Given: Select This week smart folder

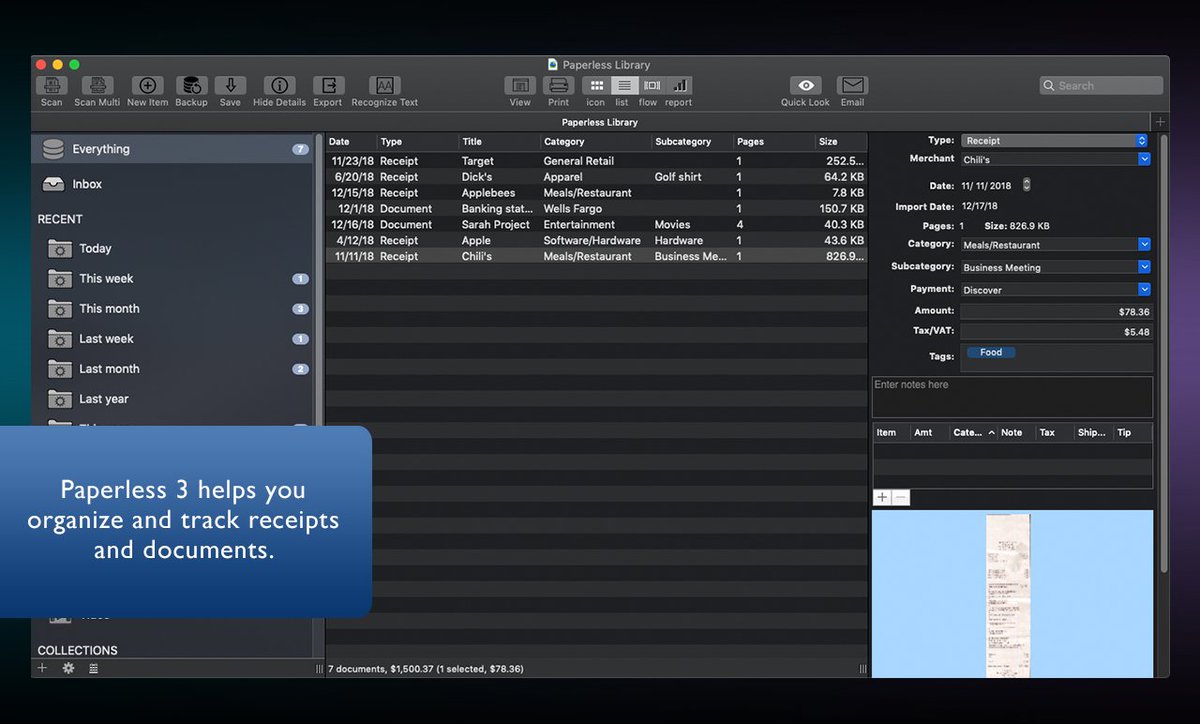Looking at the screenshot, I should pos(172,279).
